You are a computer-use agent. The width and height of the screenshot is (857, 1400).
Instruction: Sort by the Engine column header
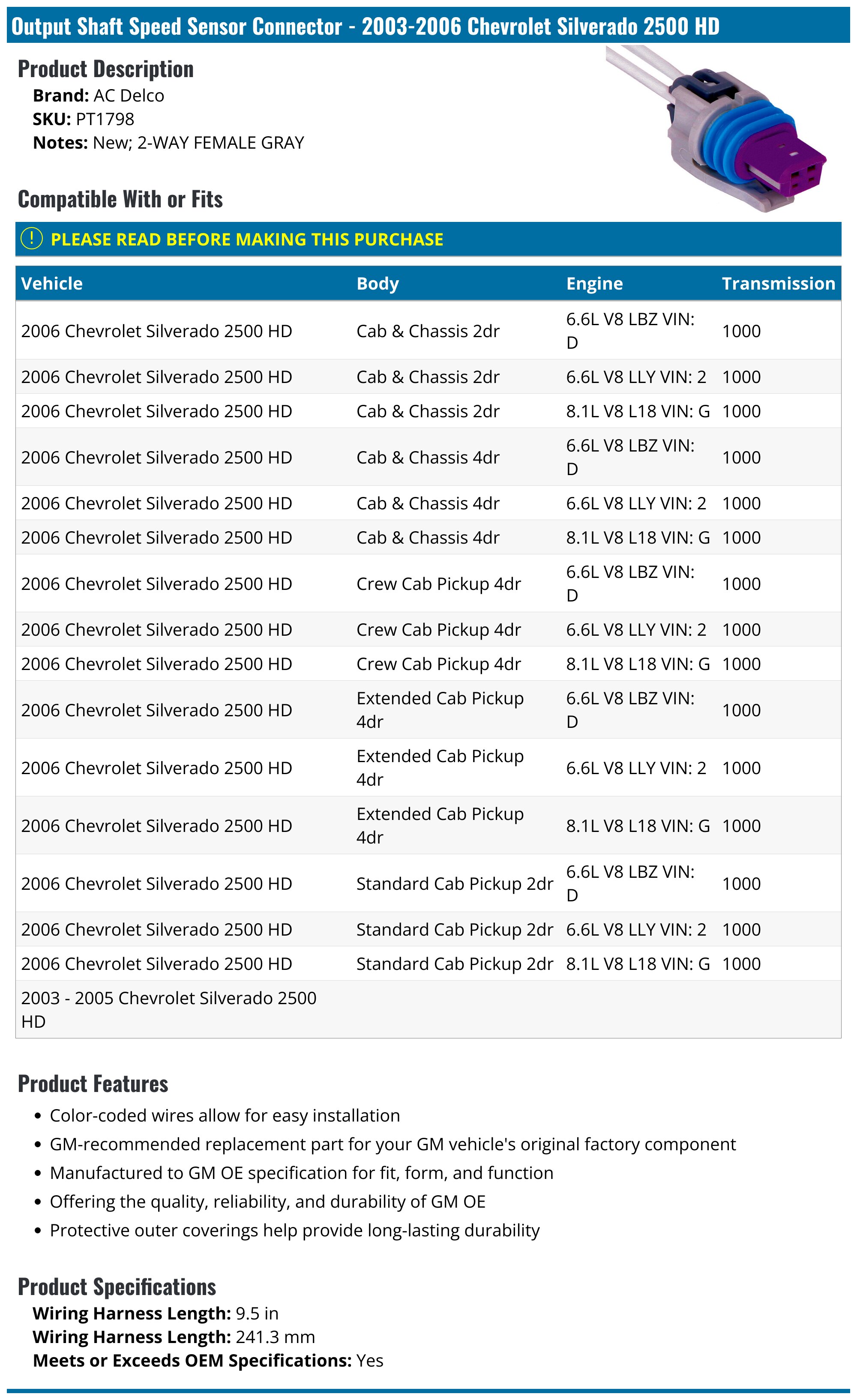click(x=594, y=284)
